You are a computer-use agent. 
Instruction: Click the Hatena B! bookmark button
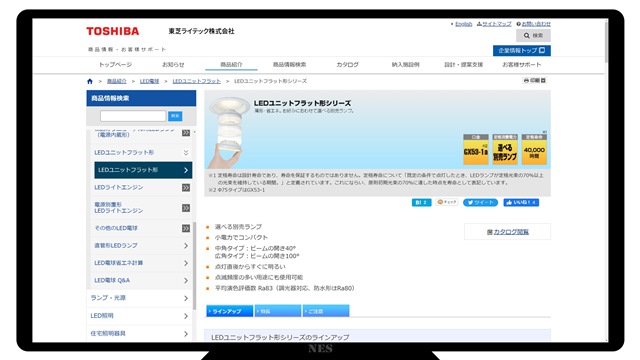click(422, 202)
